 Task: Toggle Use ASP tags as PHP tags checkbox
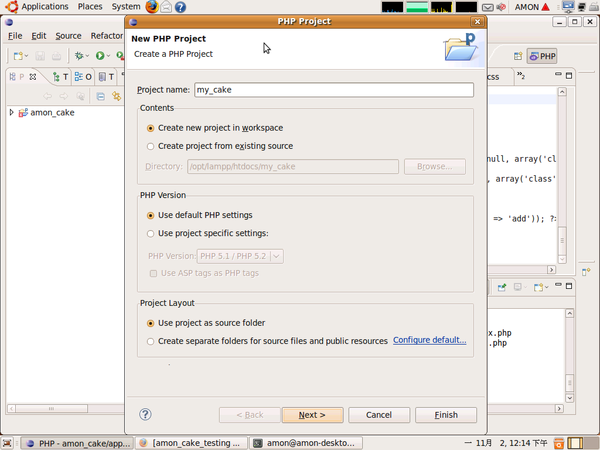coord(153,273)
